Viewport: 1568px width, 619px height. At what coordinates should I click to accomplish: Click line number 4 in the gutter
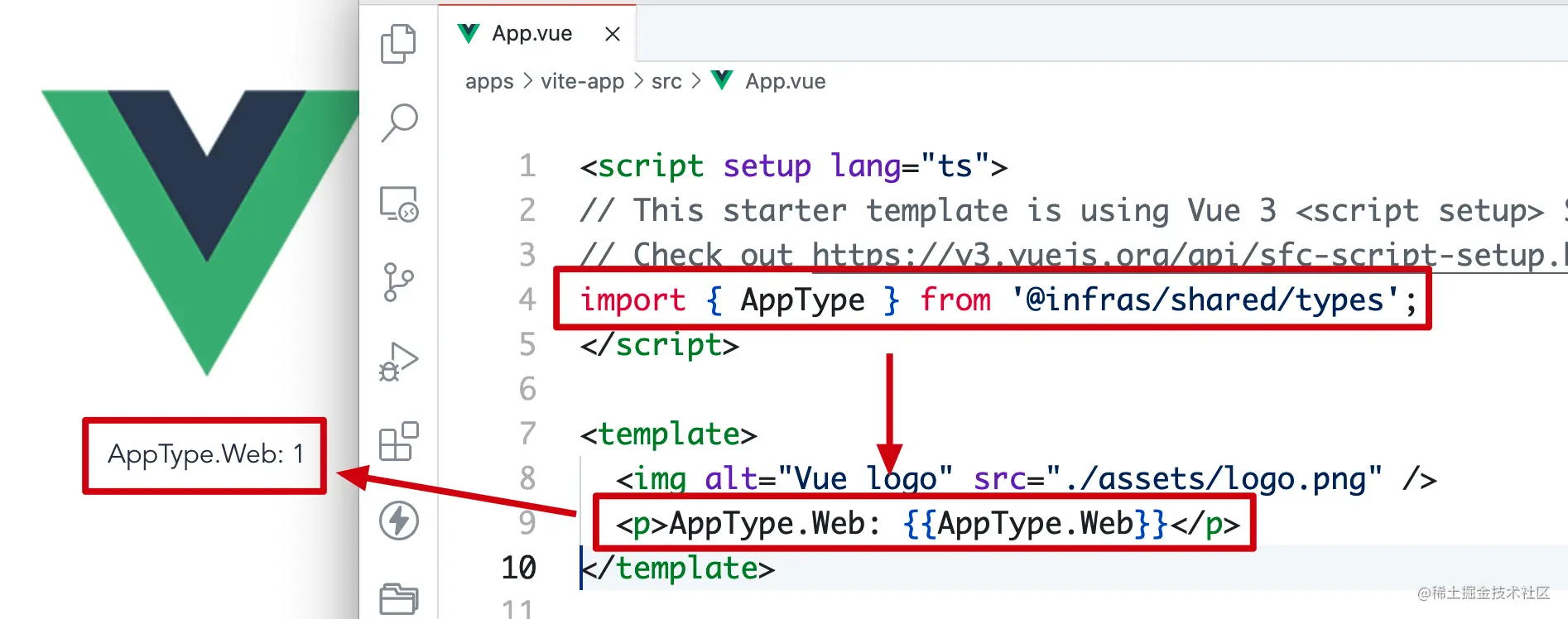pos(527,300)
